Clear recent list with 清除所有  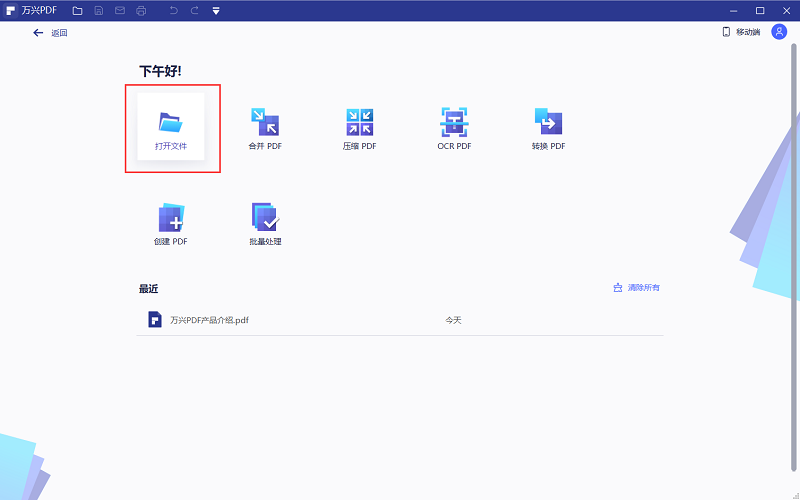(637, 288)
